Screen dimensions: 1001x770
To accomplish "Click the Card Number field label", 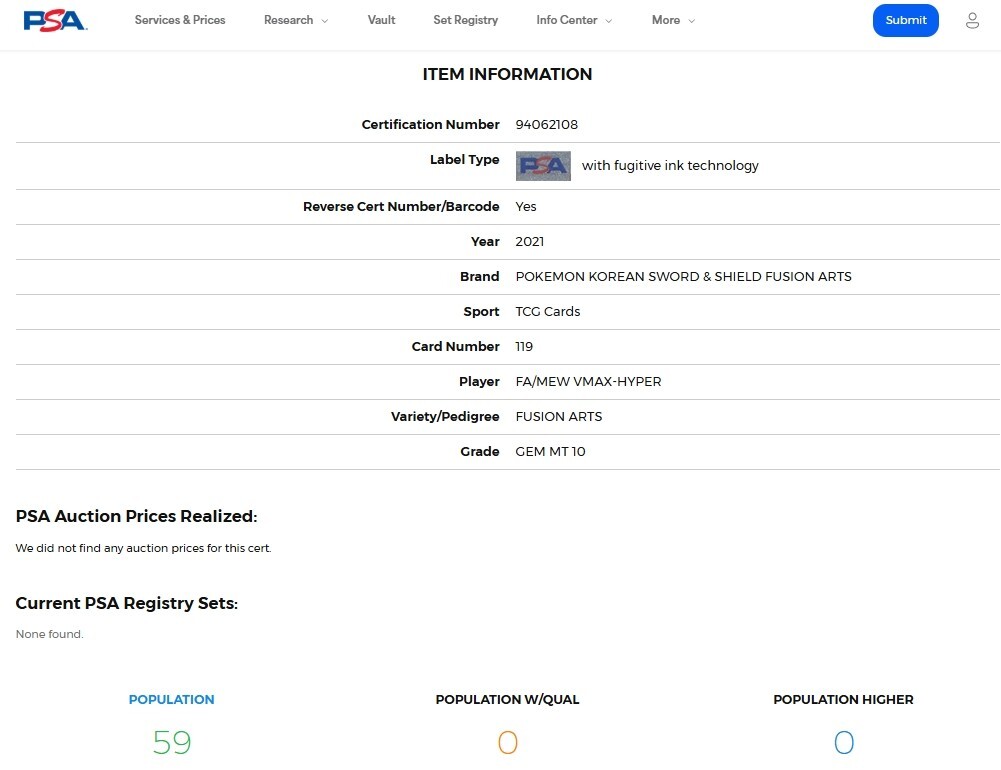I will click(455, 347).
